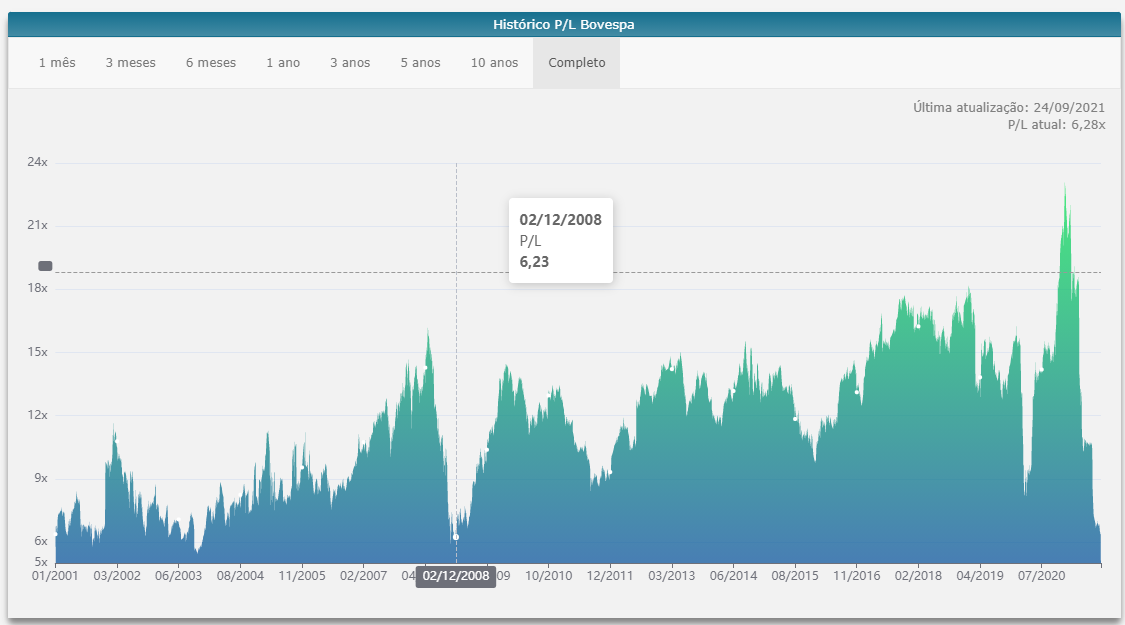Click the 10/2010 label on the x-axis

click(548, 576)
